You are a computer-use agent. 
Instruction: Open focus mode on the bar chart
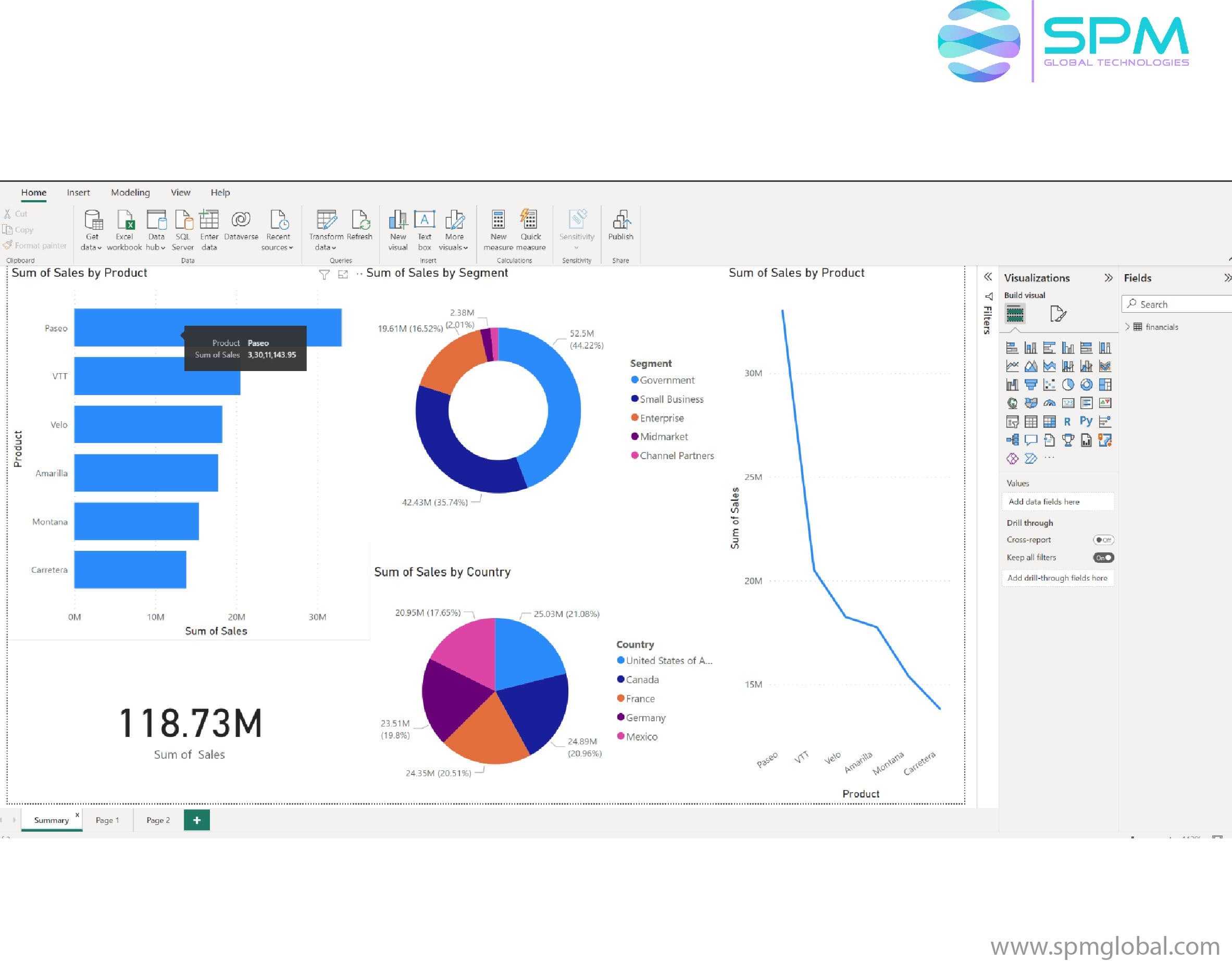342,274
